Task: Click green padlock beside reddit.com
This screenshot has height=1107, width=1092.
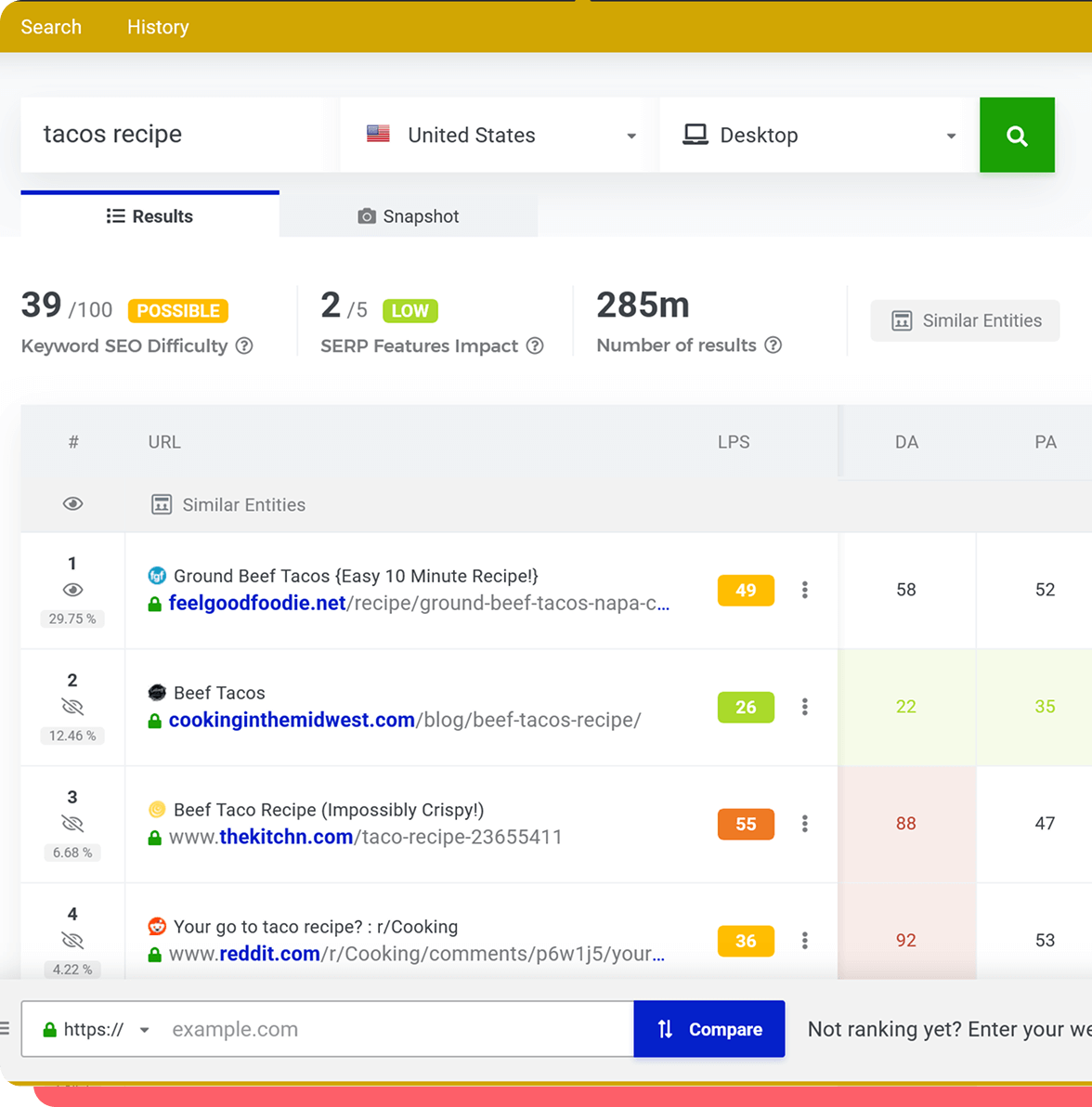Action: (154, 955)
